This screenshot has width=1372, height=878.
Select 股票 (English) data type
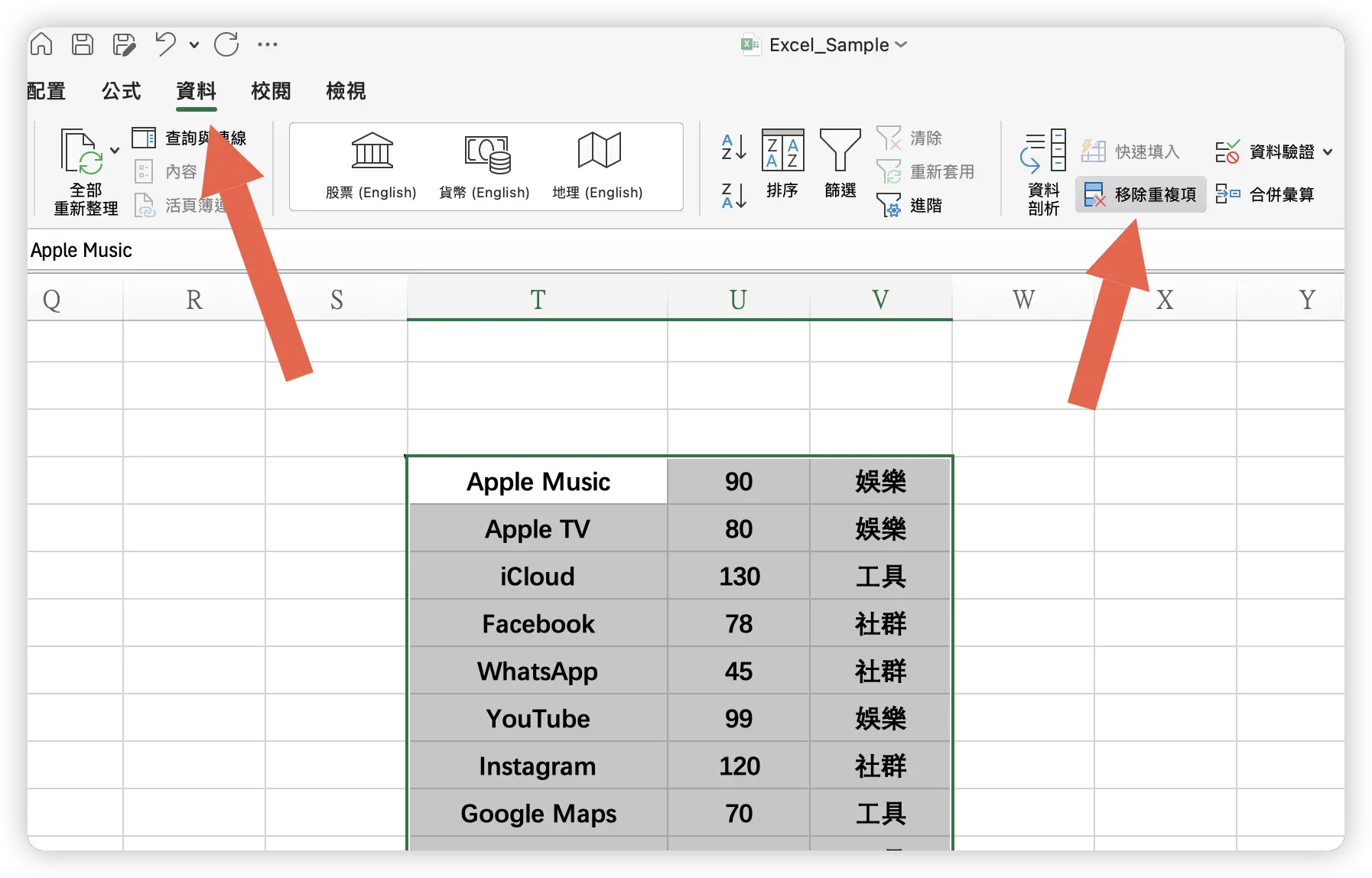(372, 166)
